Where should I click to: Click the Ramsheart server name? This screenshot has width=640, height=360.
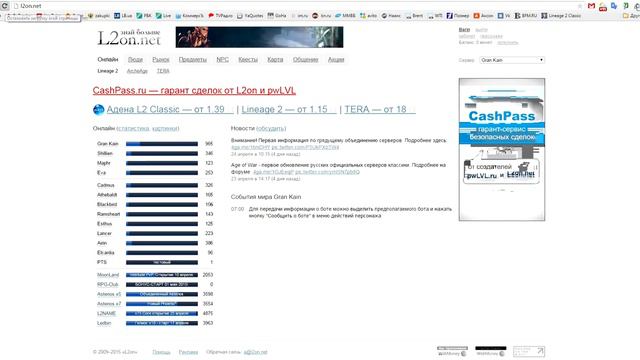[x=109, y=214]
